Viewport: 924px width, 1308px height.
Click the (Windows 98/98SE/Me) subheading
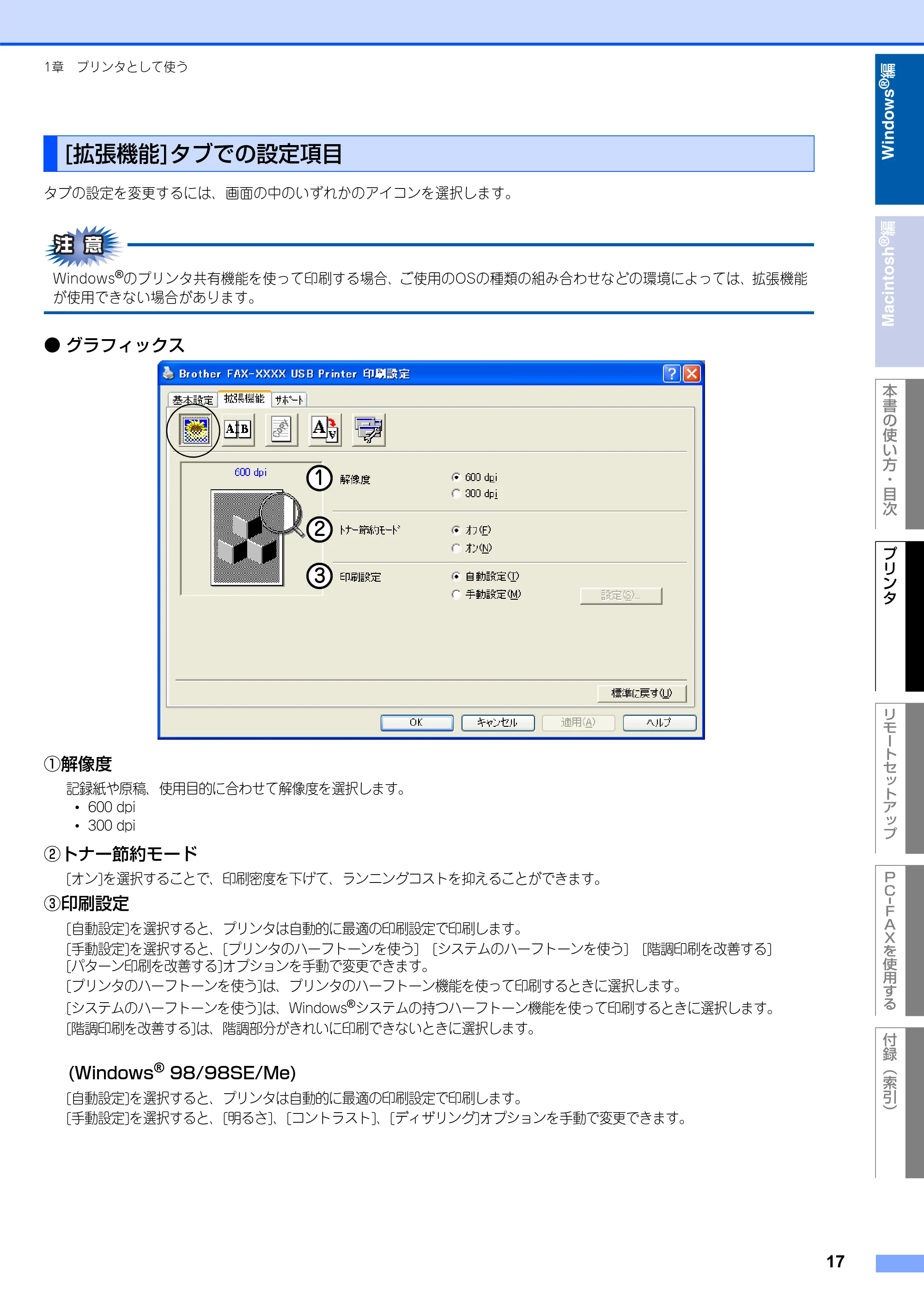point(182,1073)
